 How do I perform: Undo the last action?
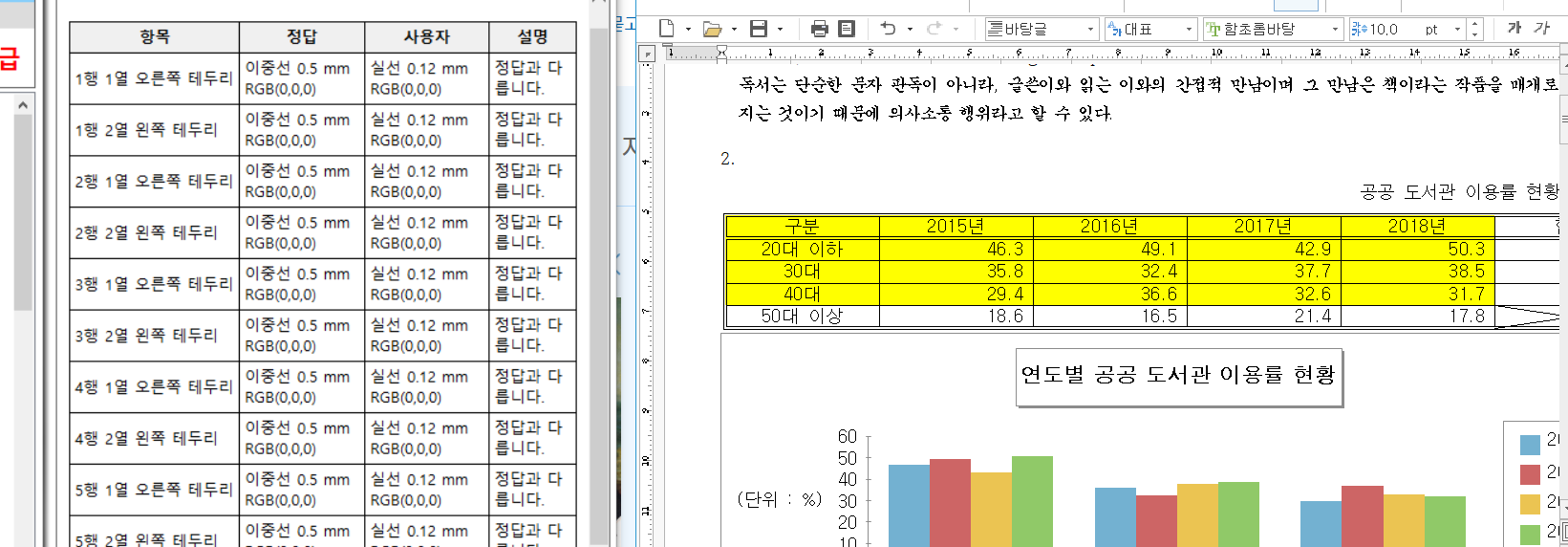tap(889, 29)
